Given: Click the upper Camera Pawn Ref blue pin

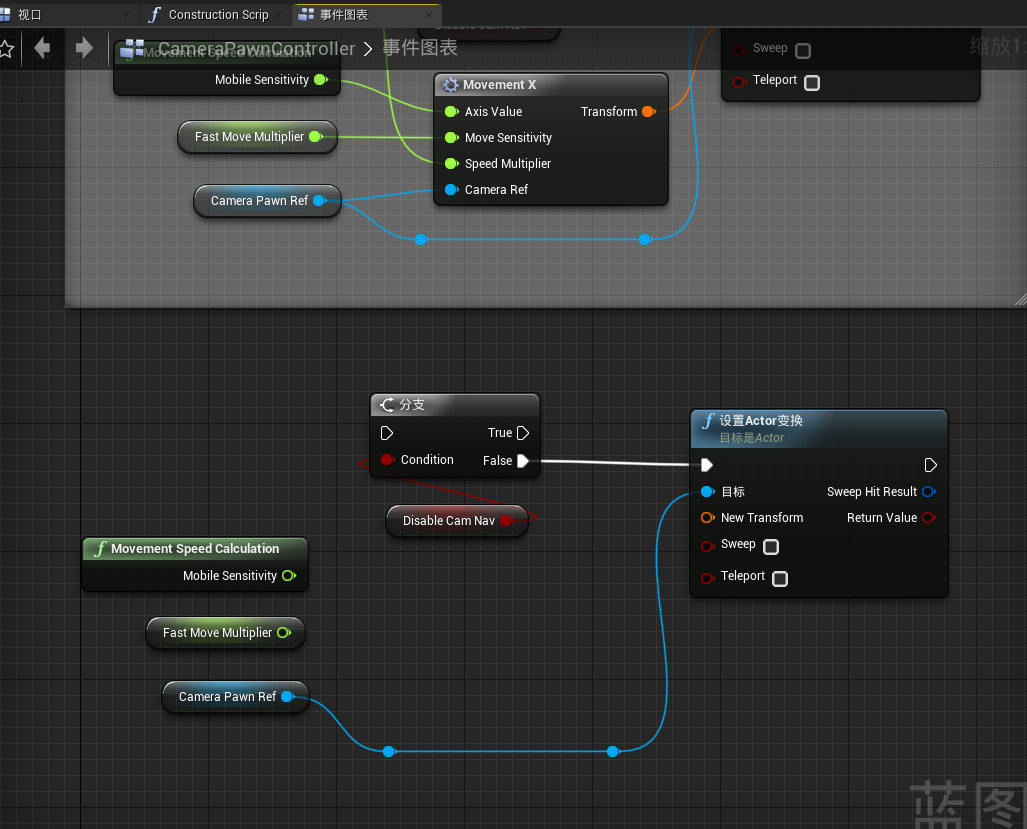Looking at the screenshot, I should (320, 200).
